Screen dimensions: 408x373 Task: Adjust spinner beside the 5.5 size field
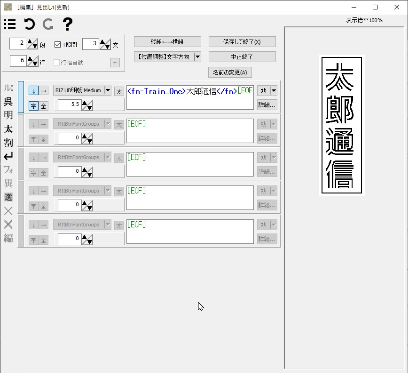tap(87, 106)
